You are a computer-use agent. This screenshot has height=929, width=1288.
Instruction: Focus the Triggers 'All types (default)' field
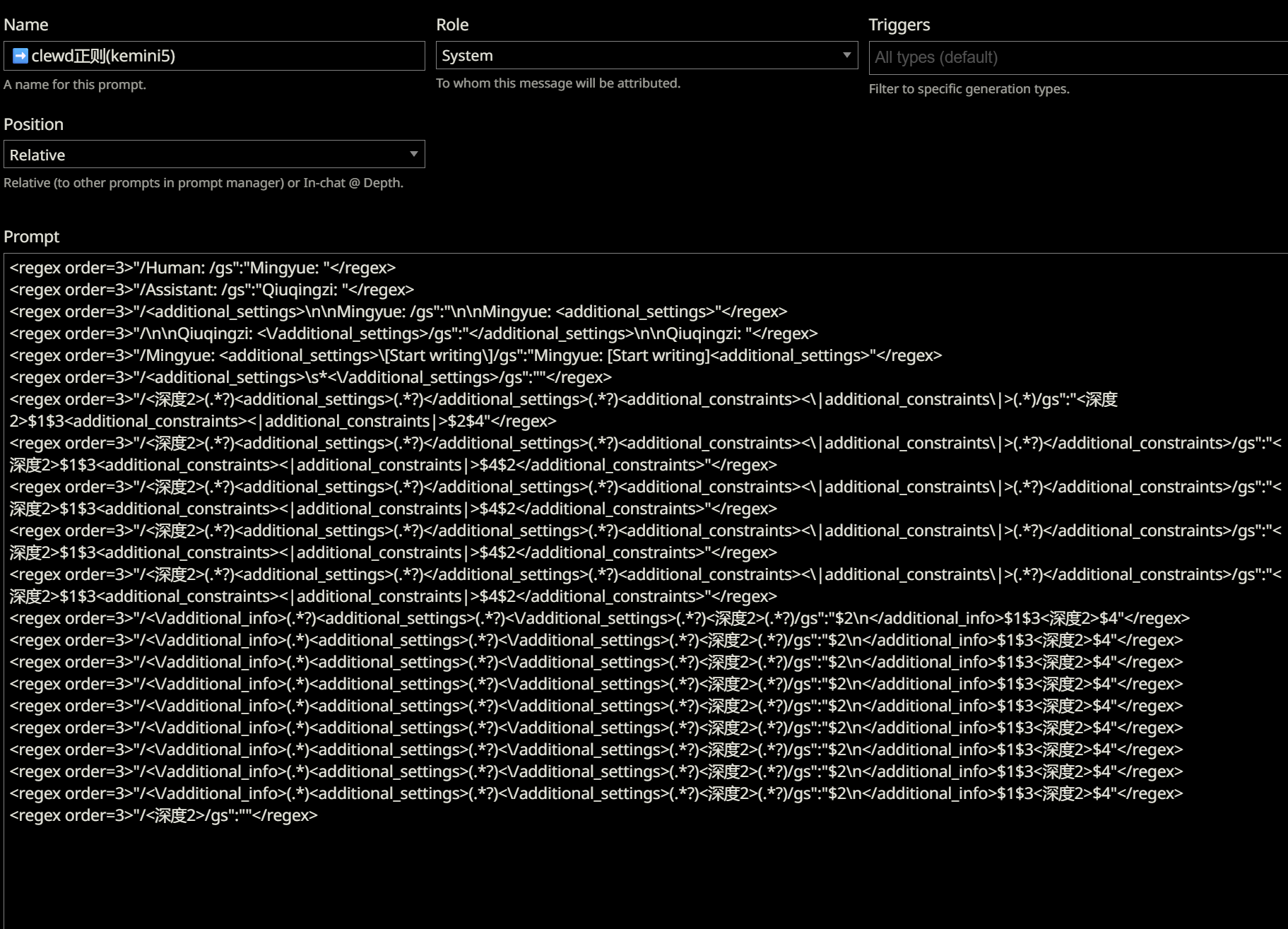pyautogui.click(x=1078, y=57)
